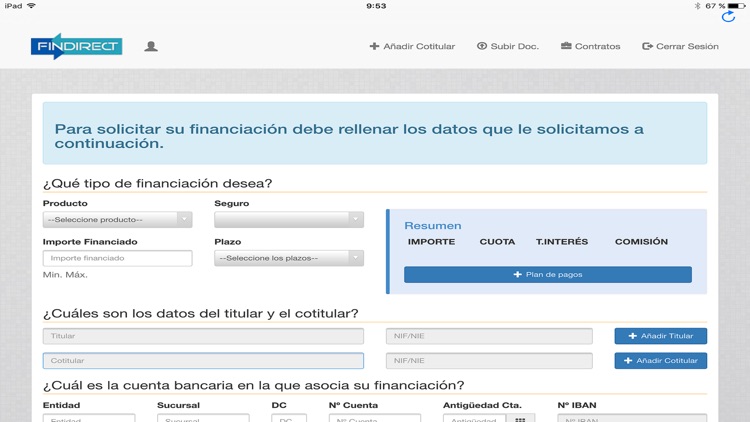Click the Resumen title
The image size is (750, 422).
point(433,225)
